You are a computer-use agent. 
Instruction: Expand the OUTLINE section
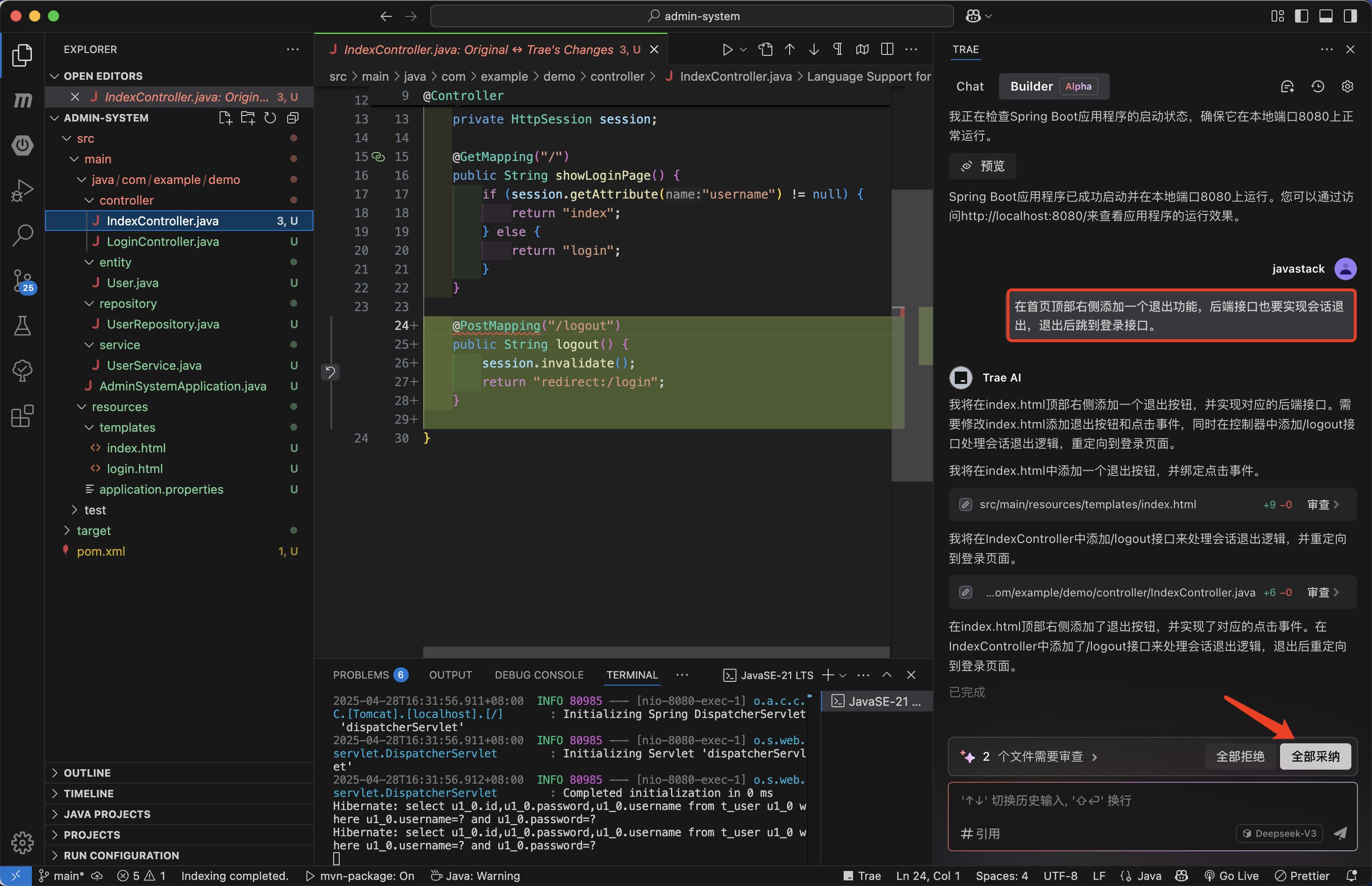pos(87,772)
